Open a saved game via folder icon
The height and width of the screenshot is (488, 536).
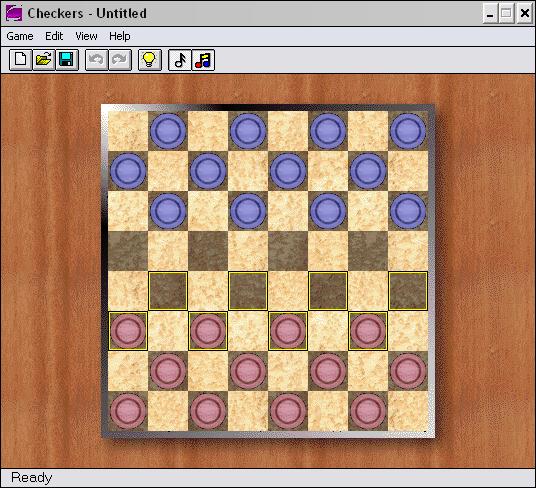click(44, 60)
